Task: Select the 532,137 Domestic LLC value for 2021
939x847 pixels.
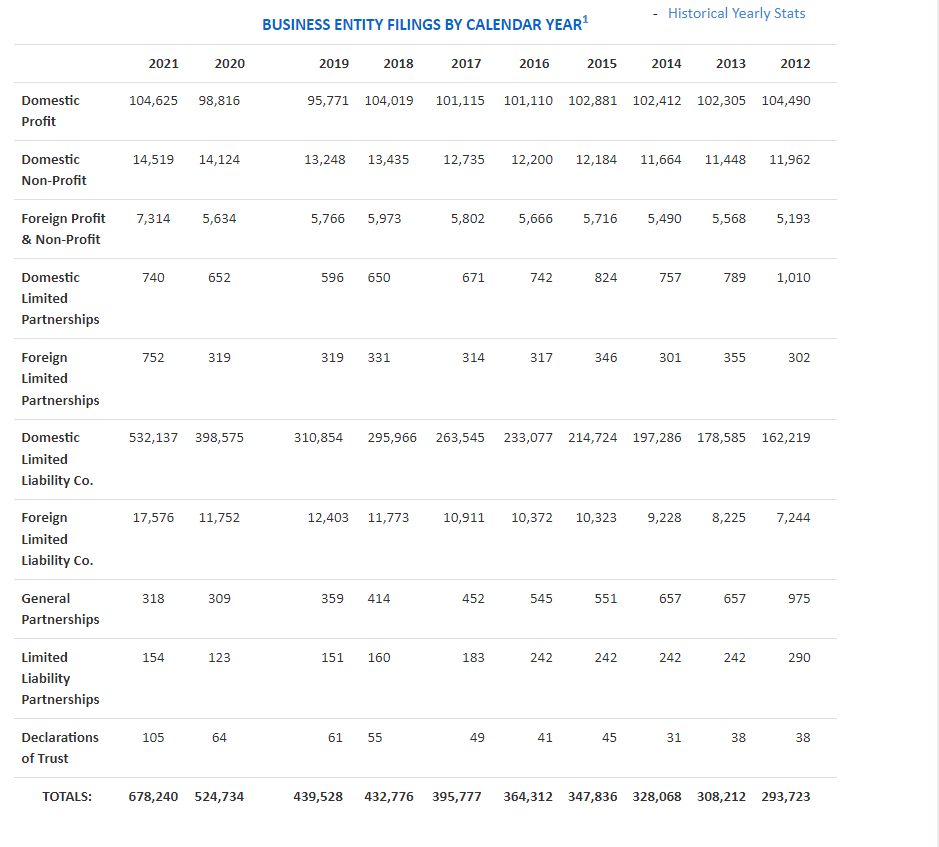Action: click(153, 437)
